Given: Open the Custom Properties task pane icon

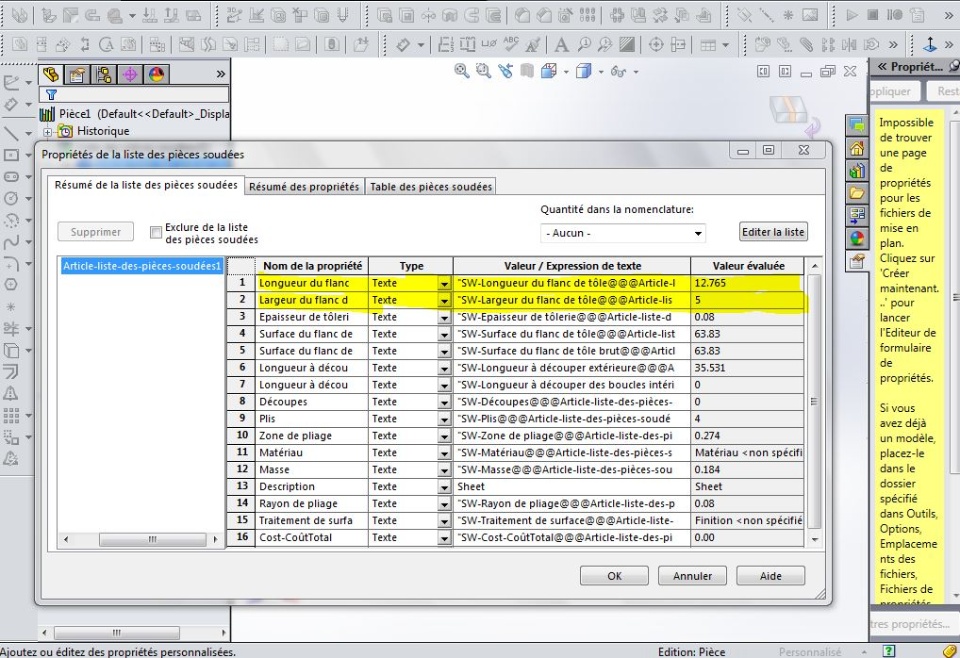Looking at the screenshot, I should [857, 261].
